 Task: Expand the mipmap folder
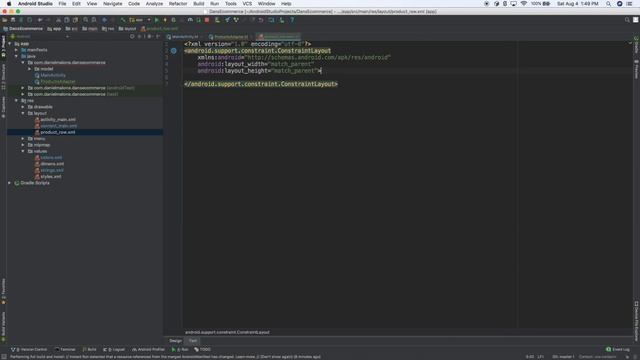(23, 145)
